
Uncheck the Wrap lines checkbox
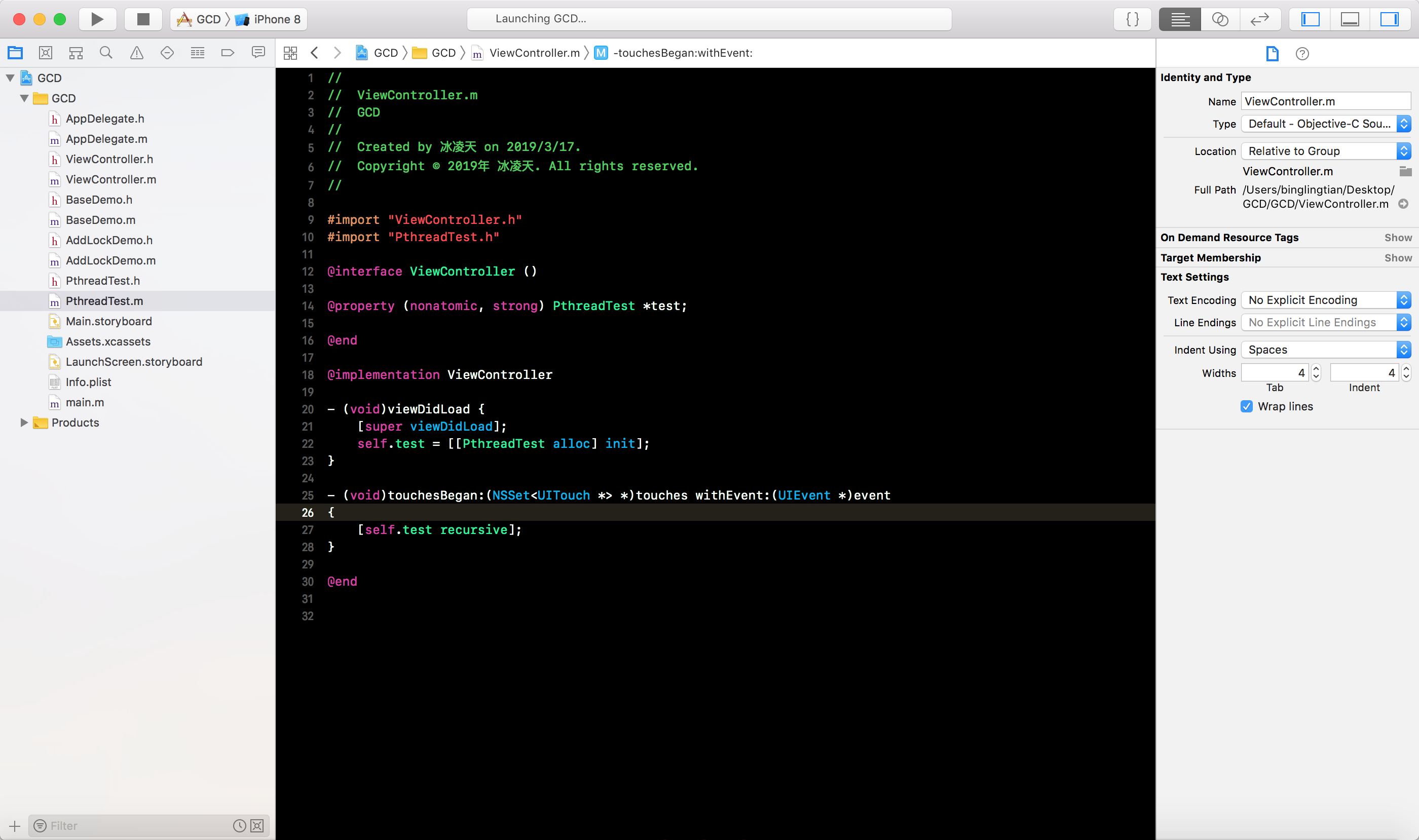[x=1246, y=406]
